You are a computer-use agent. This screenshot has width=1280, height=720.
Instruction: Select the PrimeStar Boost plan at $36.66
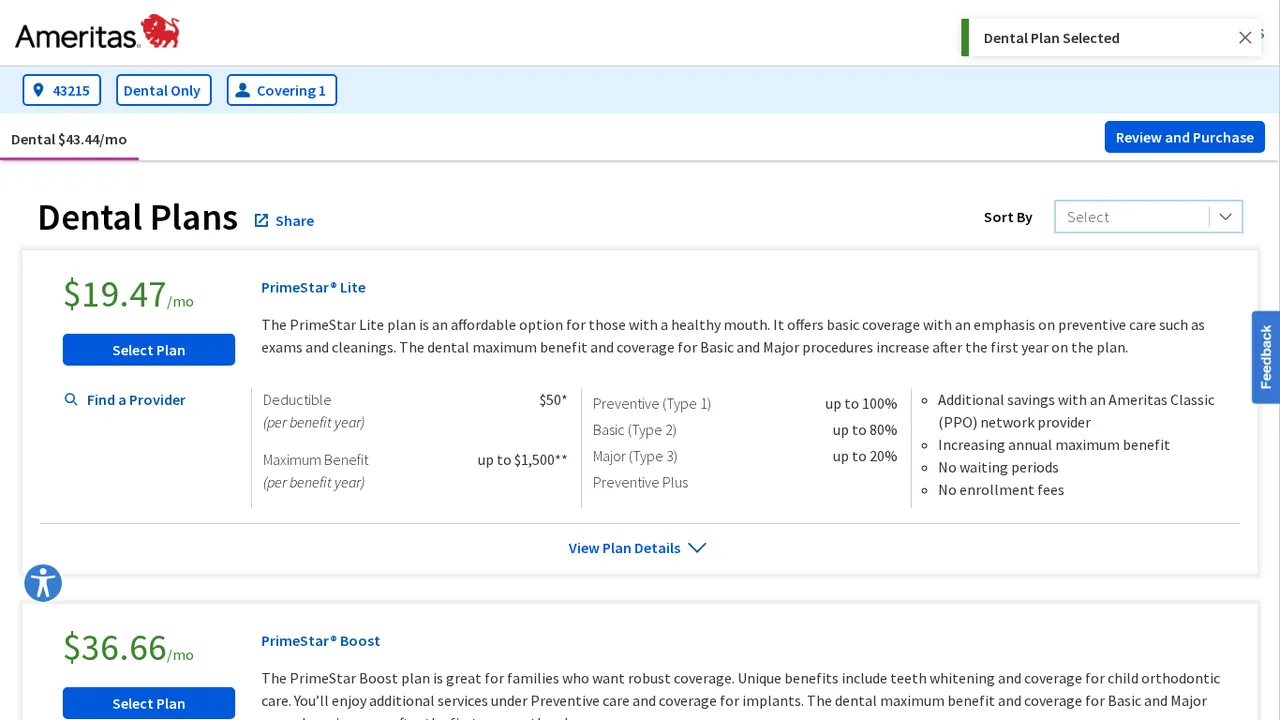pos(149,703)
